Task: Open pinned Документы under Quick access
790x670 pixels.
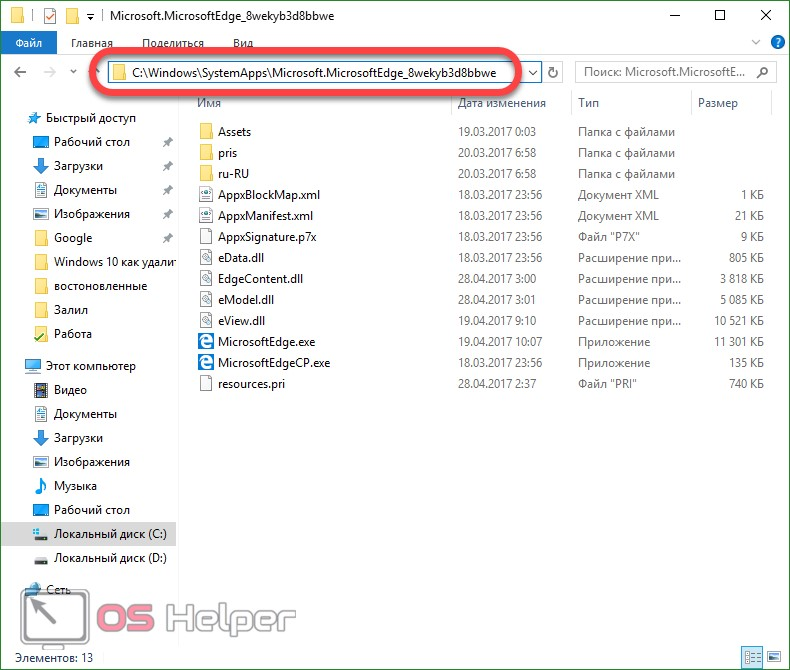Action: click(85, 190)
